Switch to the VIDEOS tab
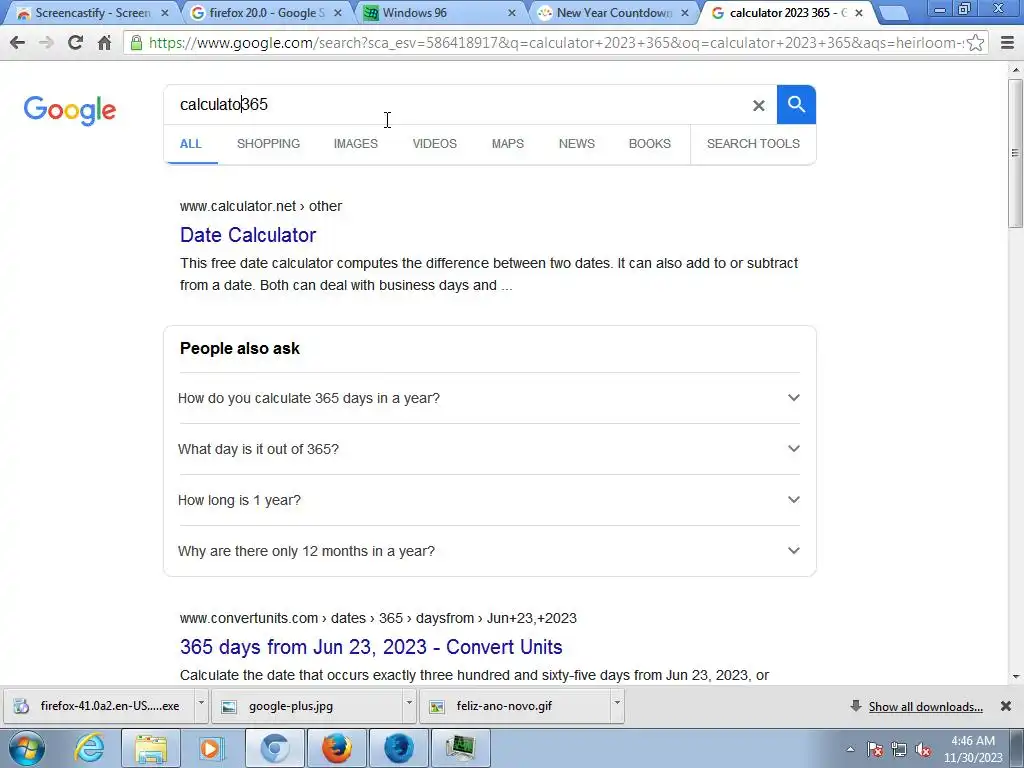Screen dimensions: 1024x768 434,144
